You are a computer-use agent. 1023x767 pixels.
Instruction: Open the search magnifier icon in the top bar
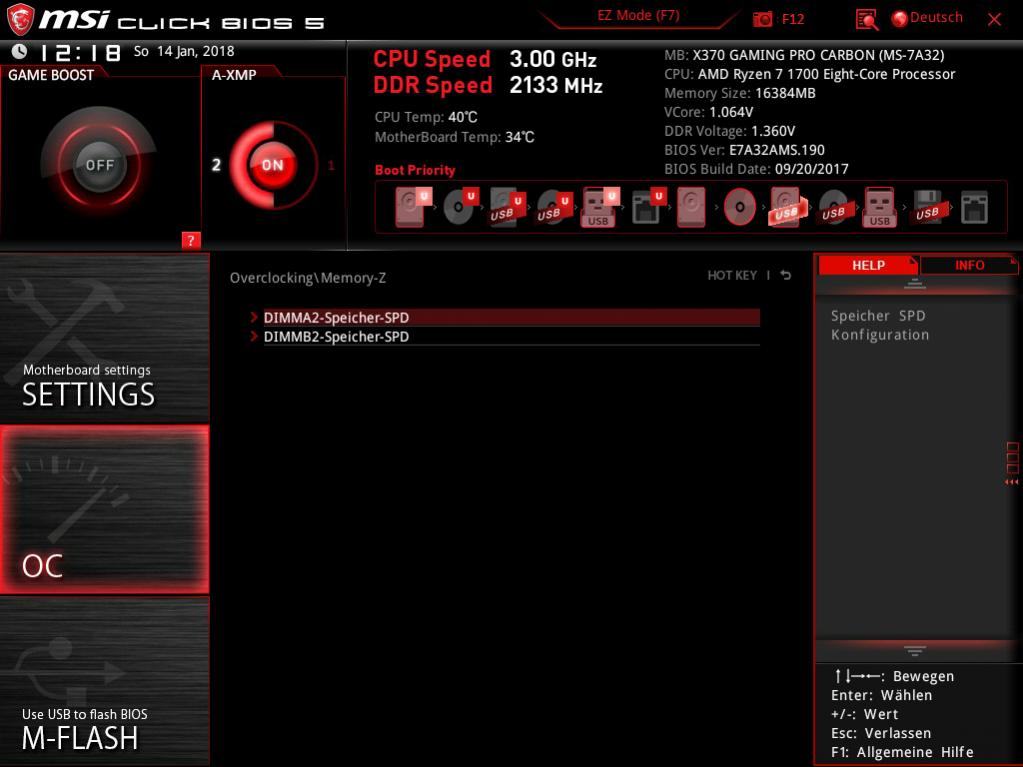(866, 20)
